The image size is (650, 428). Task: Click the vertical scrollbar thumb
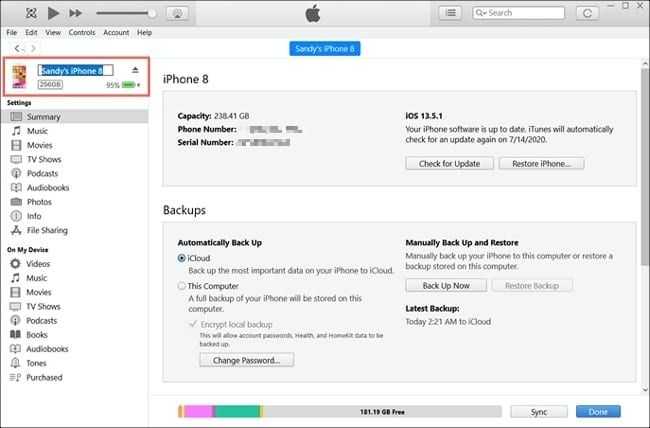645,167
